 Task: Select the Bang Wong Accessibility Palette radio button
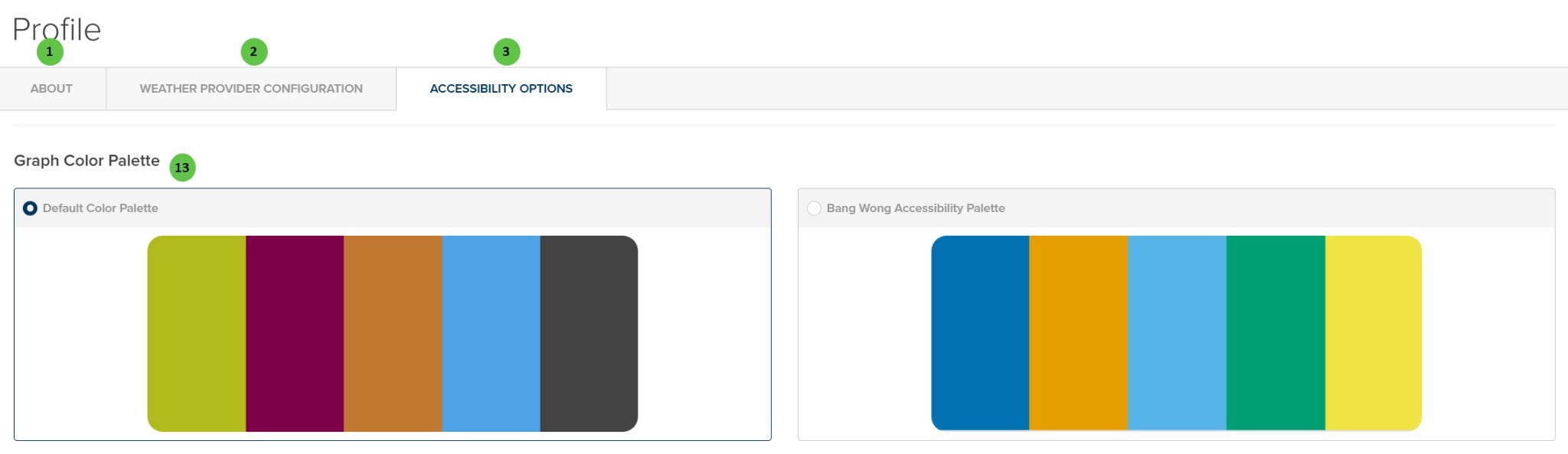[x=814, y=207]
